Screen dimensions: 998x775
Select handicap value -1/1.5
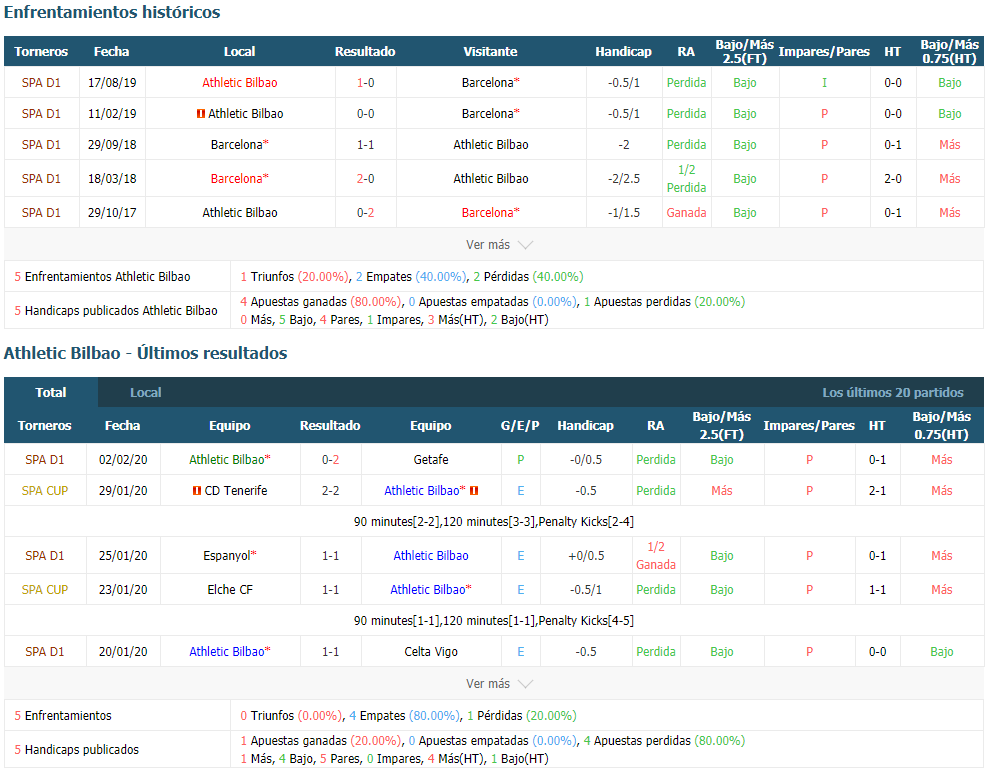point(624,213)
